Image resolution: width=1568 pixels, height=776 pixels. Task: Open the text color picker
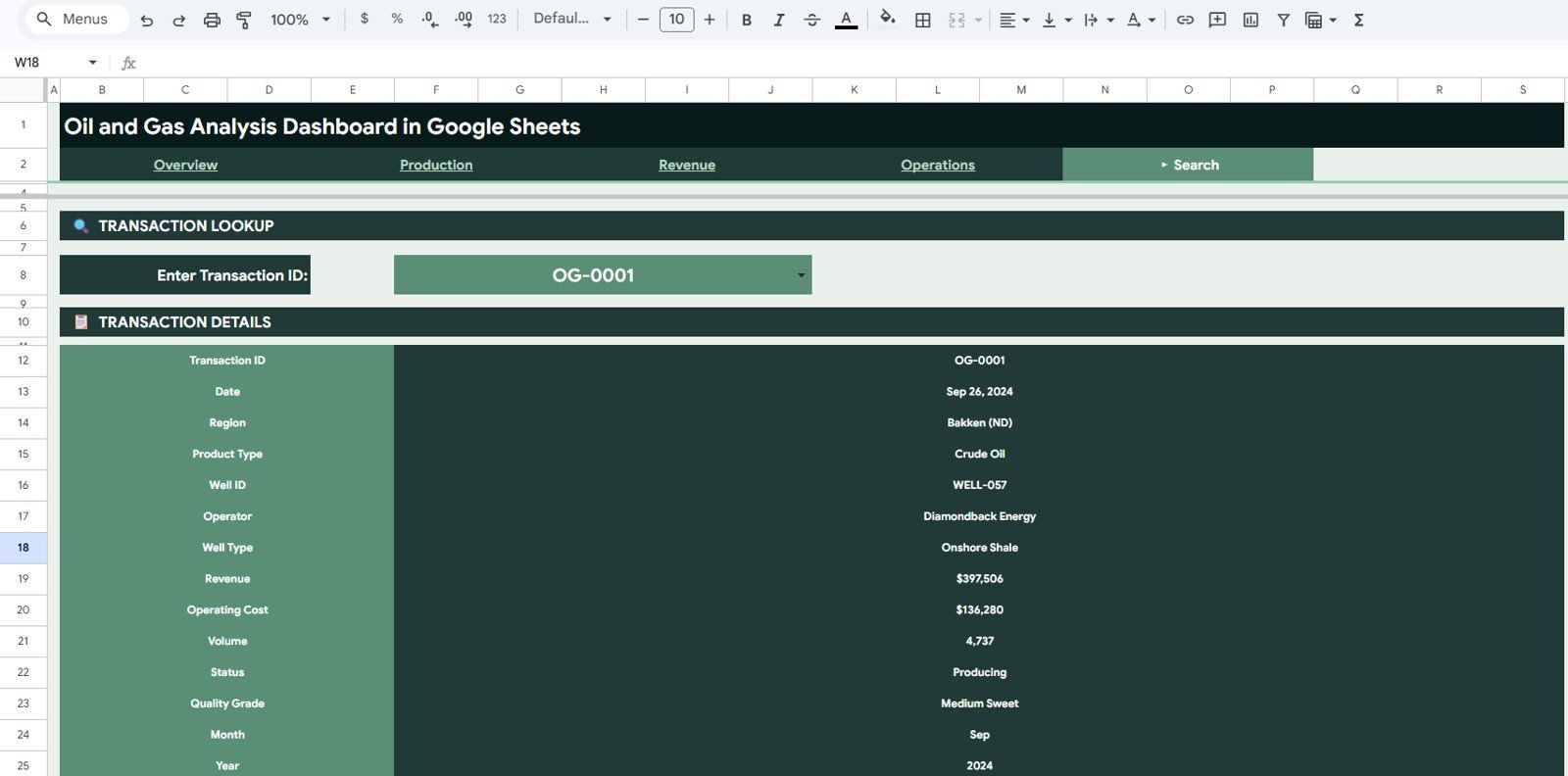(x=846, y=20)
